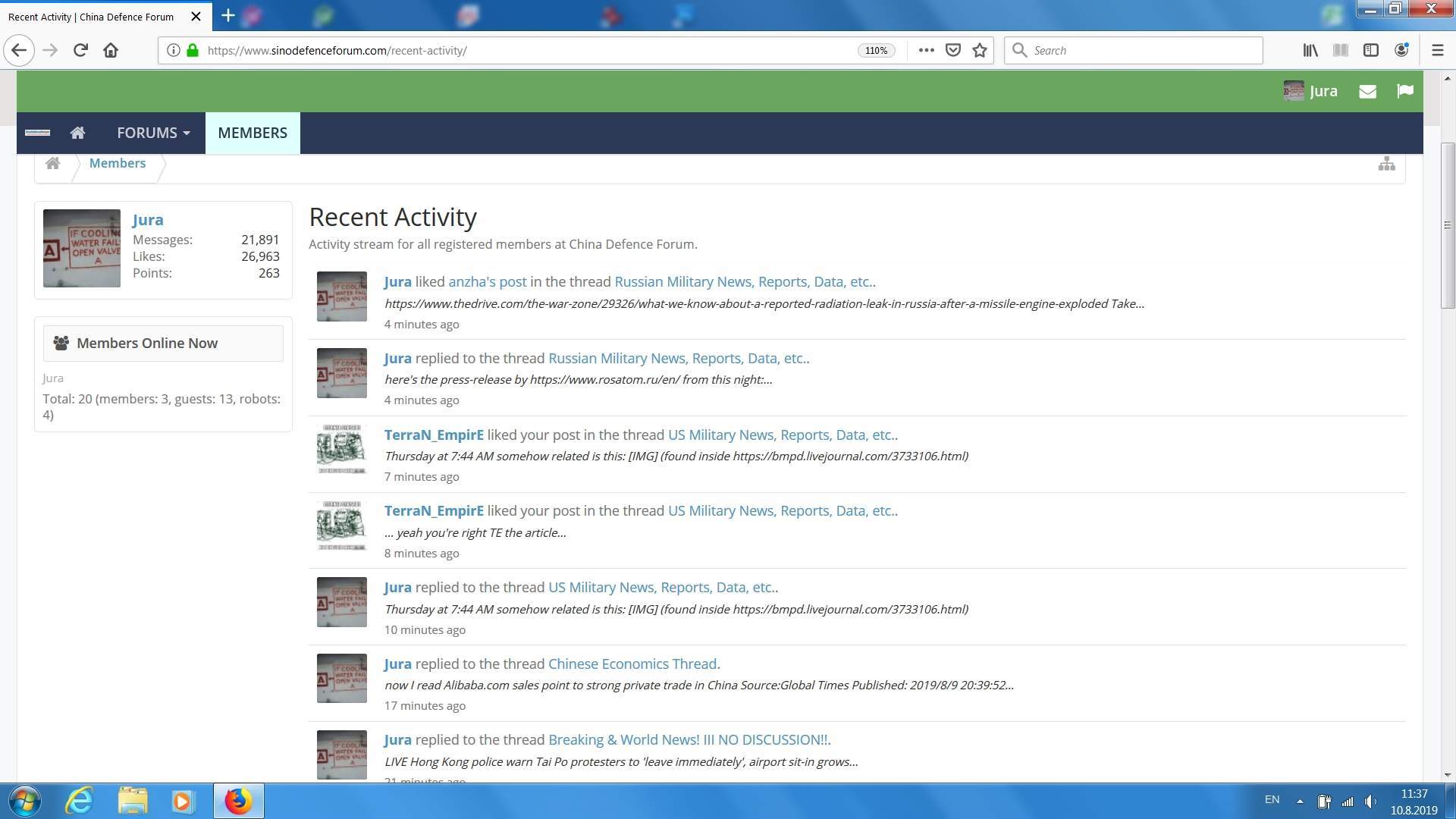Viewport: 1456px width, 819px height.
Task: Show hidden system tray icons arrow
Action: [1300, 801]
